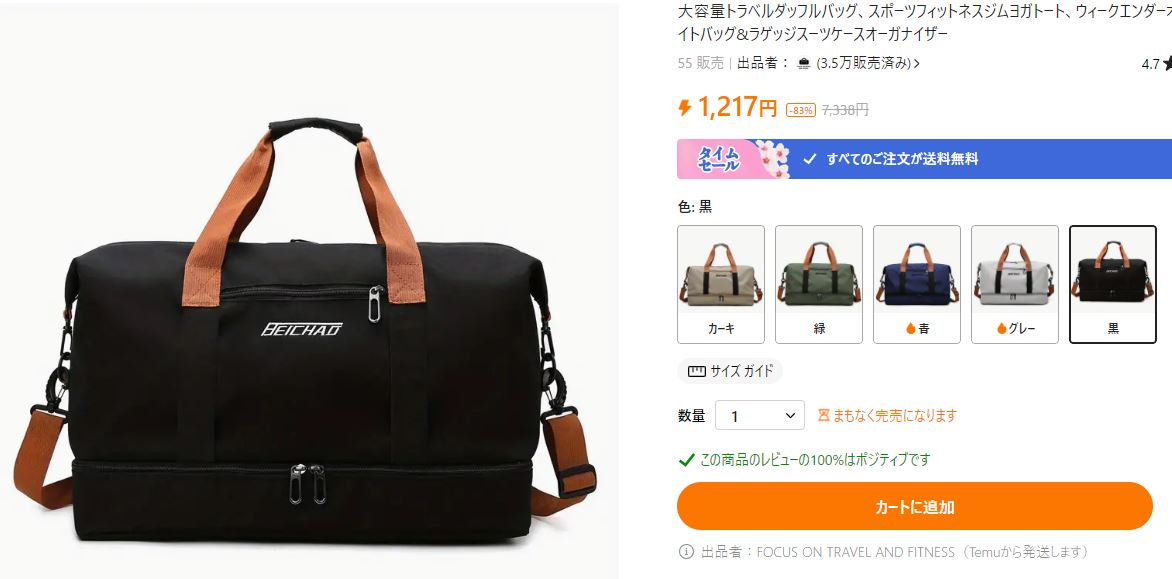Add item to cart with カートに追加

click(x=915, y=507)
